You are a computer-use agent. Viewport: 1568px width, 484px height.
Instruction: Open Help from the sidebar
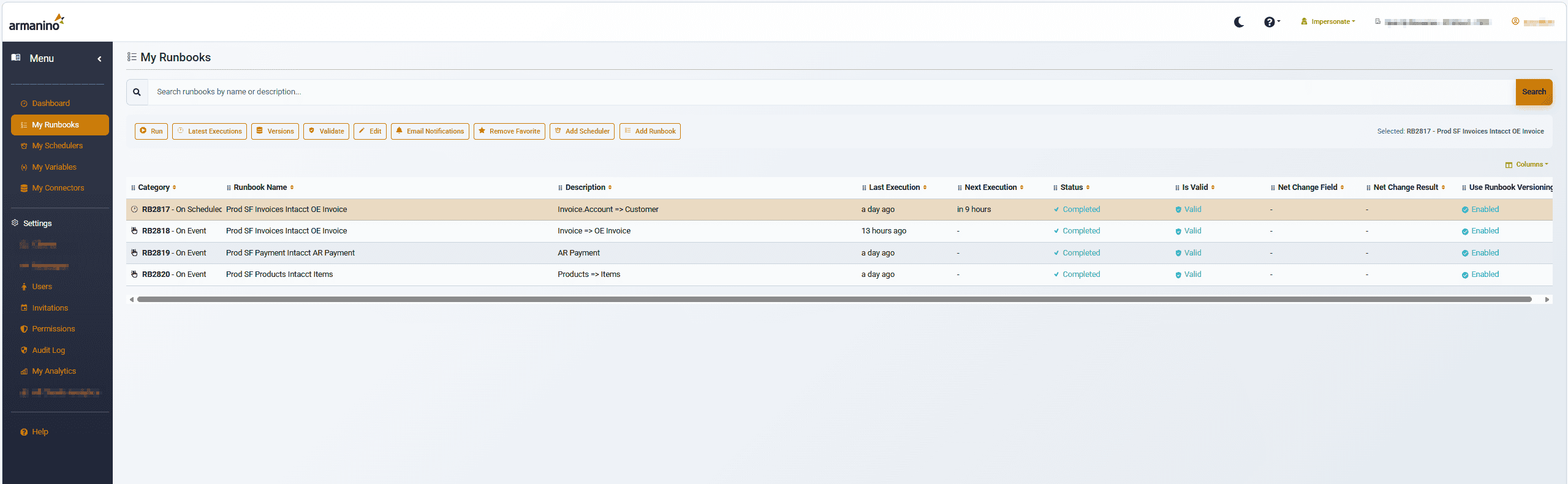(40, 432)
